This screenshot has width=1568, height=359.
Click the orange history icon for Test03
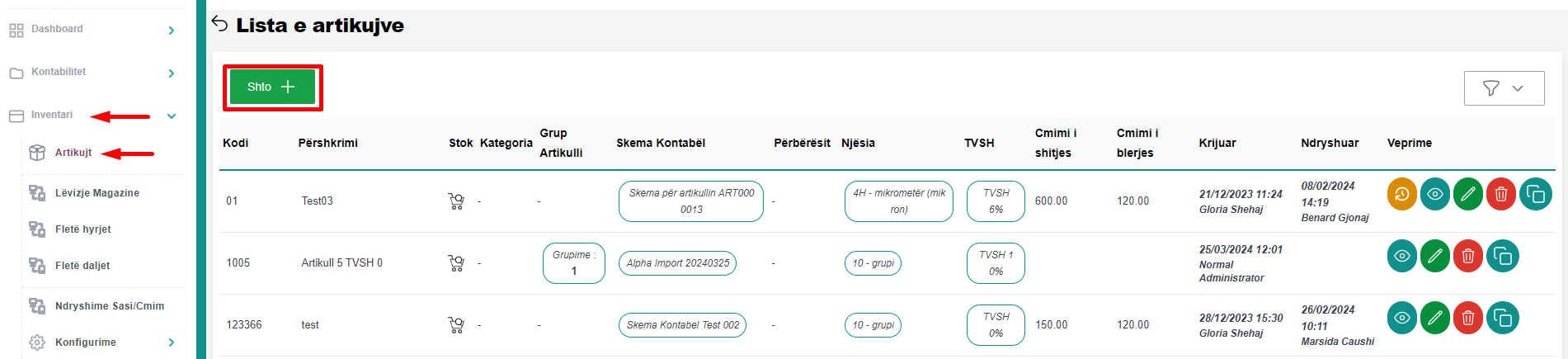click(1401, 195)
